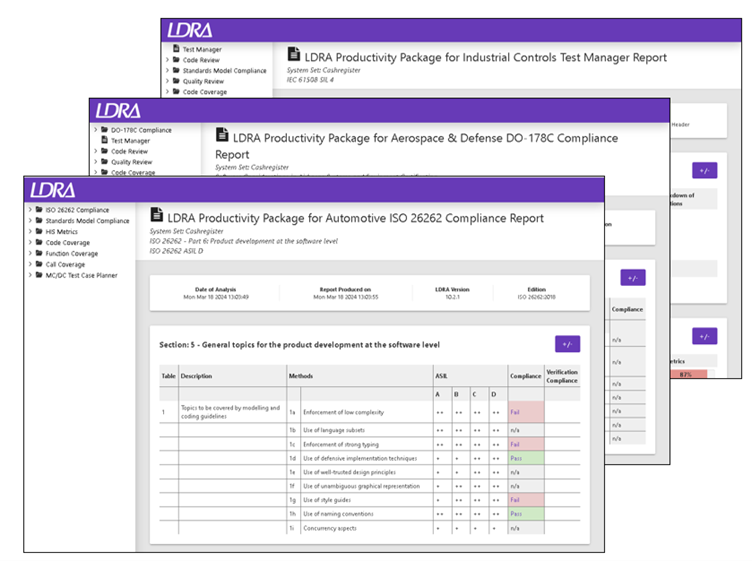Click the LDRA logo in Industrial Controls window

(189, 30)
